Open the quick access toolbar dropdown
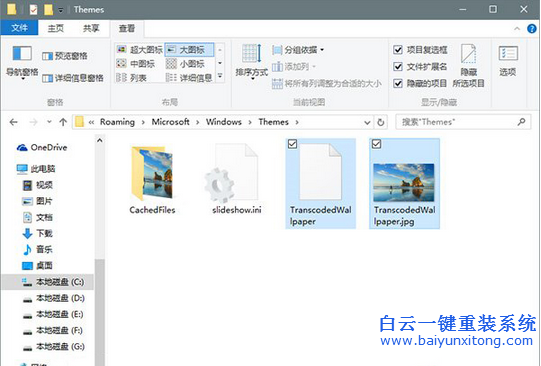This screenshot has width=541, height=366. [61, 10]
